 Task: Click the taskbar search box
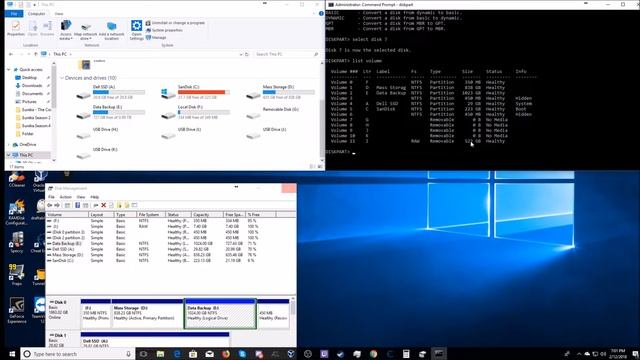pyautogui.click(x=78, y=354)
